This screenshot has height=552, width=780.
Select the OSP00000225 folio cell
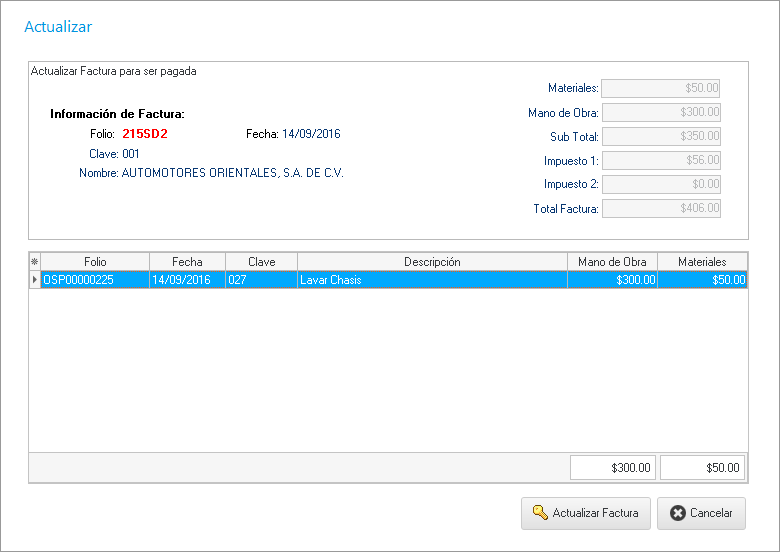coord(94,280)
